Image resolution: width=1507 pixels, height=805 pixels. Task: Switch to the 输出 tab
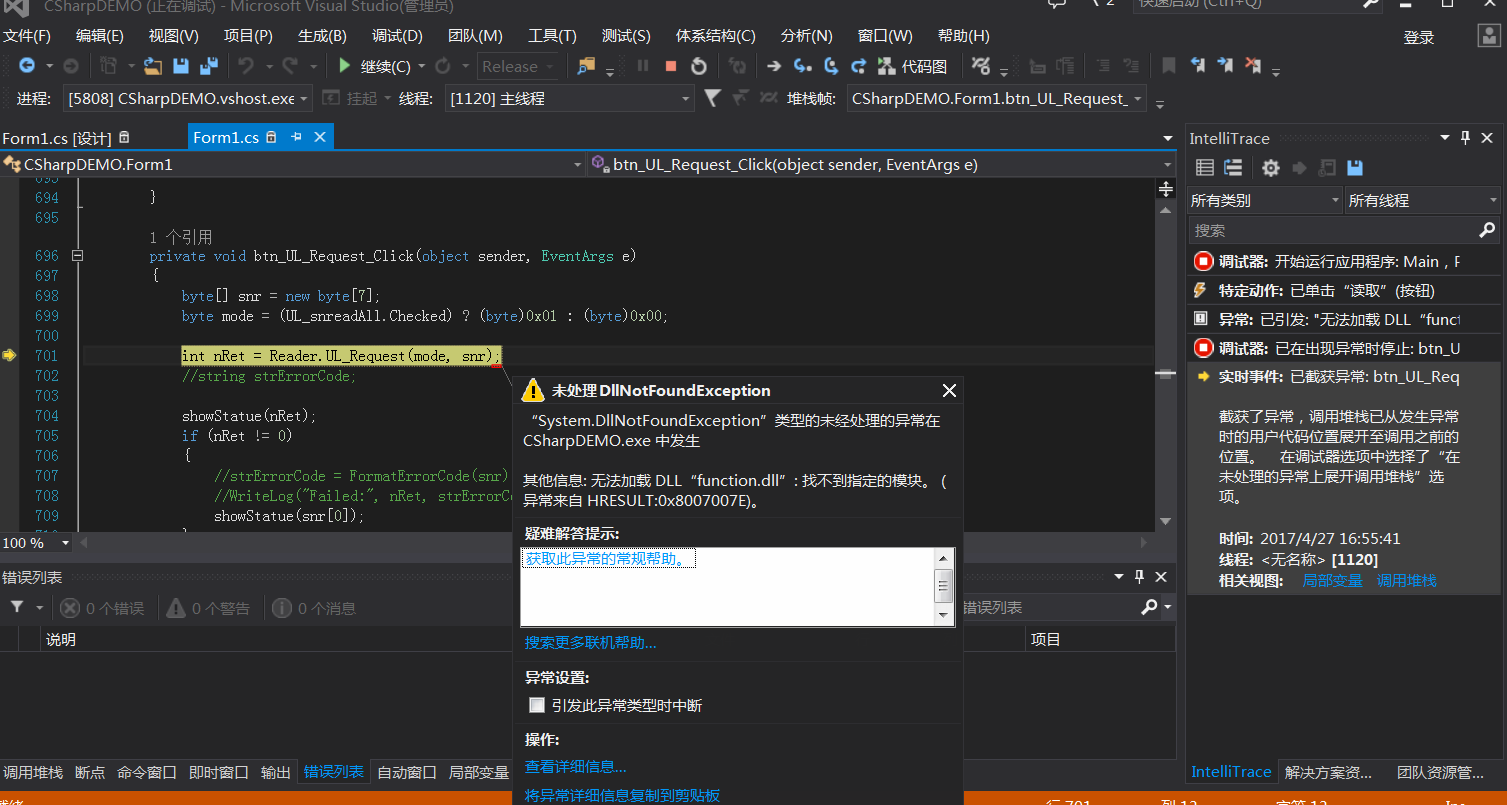276,772
